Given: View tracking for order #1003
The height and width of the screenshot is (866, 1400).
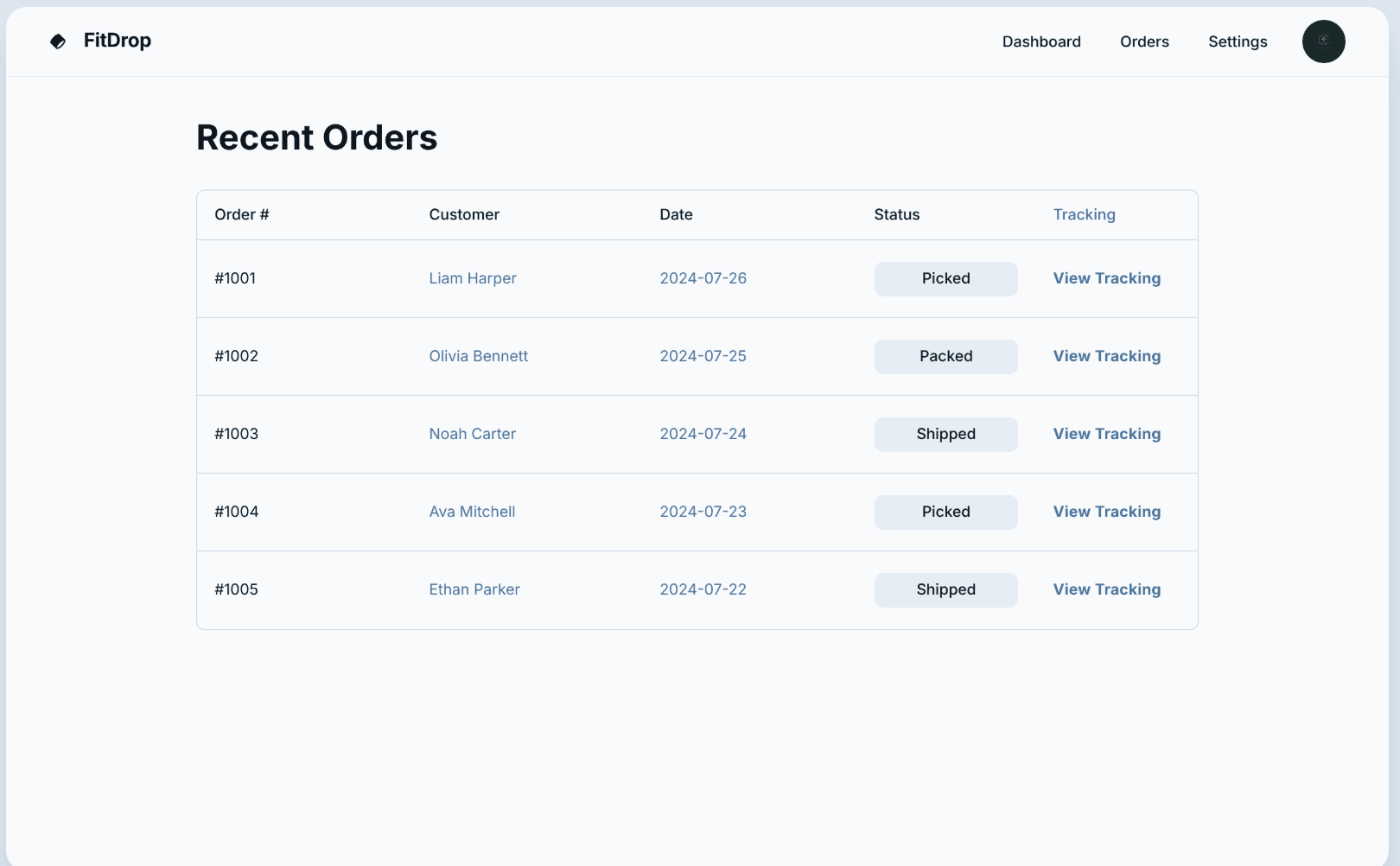Looking at the screenshot, I should [1106, 434].
